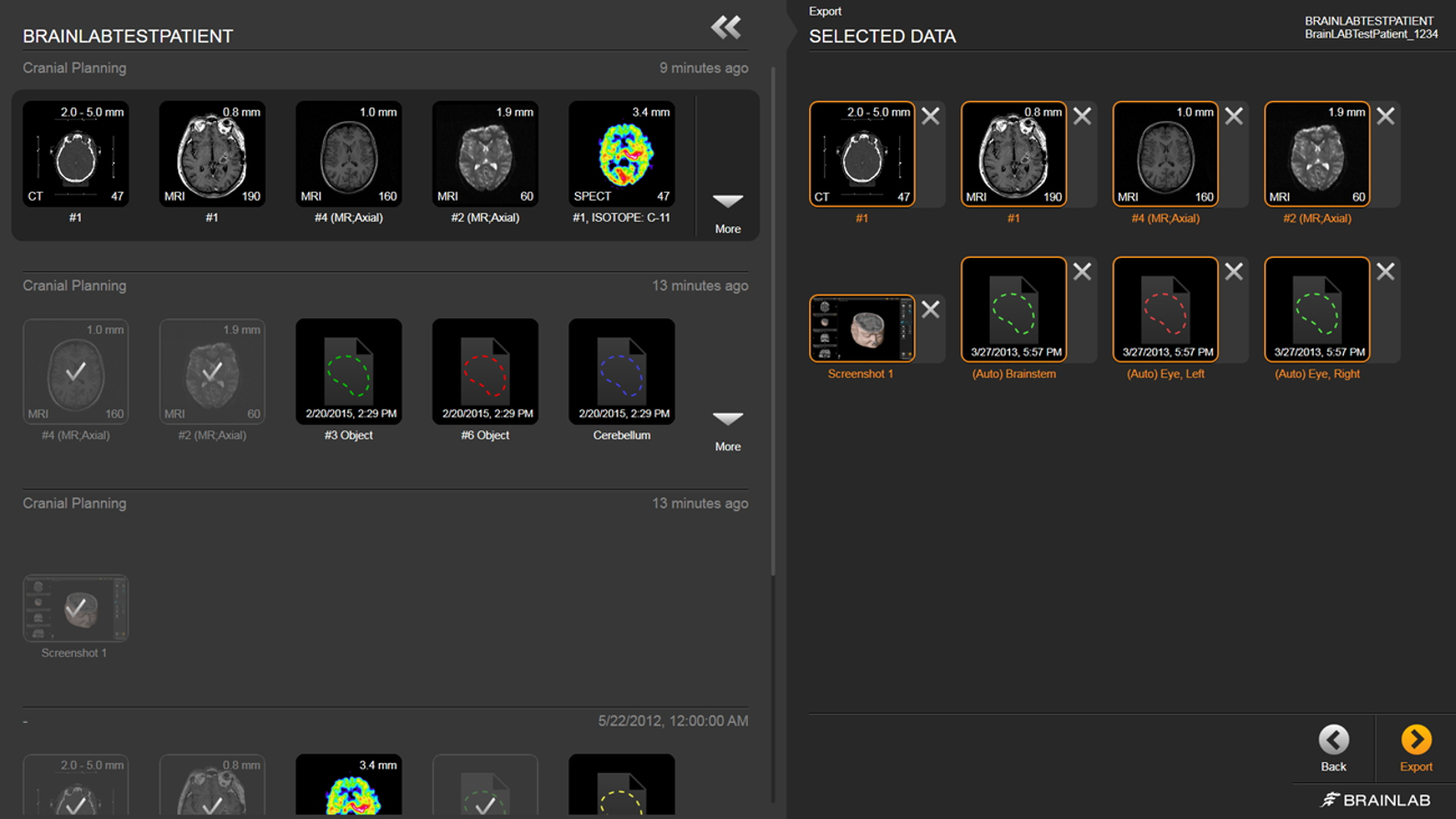Screen dimensions: 1456x819
Task: Remove (Auto) Brainstem from selected data
Action: (x=1082, y=271)
